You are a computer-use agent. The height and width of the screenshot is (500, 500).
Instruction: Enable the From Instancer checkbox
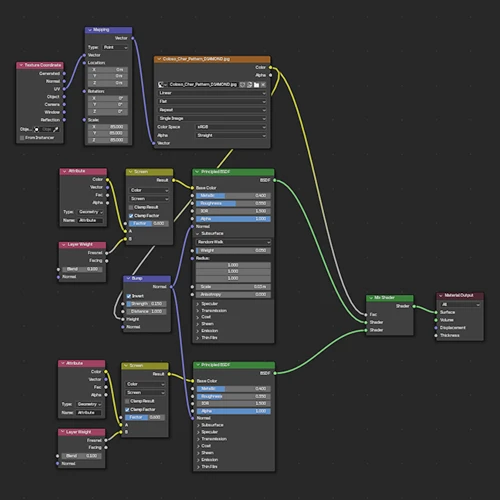22,138
